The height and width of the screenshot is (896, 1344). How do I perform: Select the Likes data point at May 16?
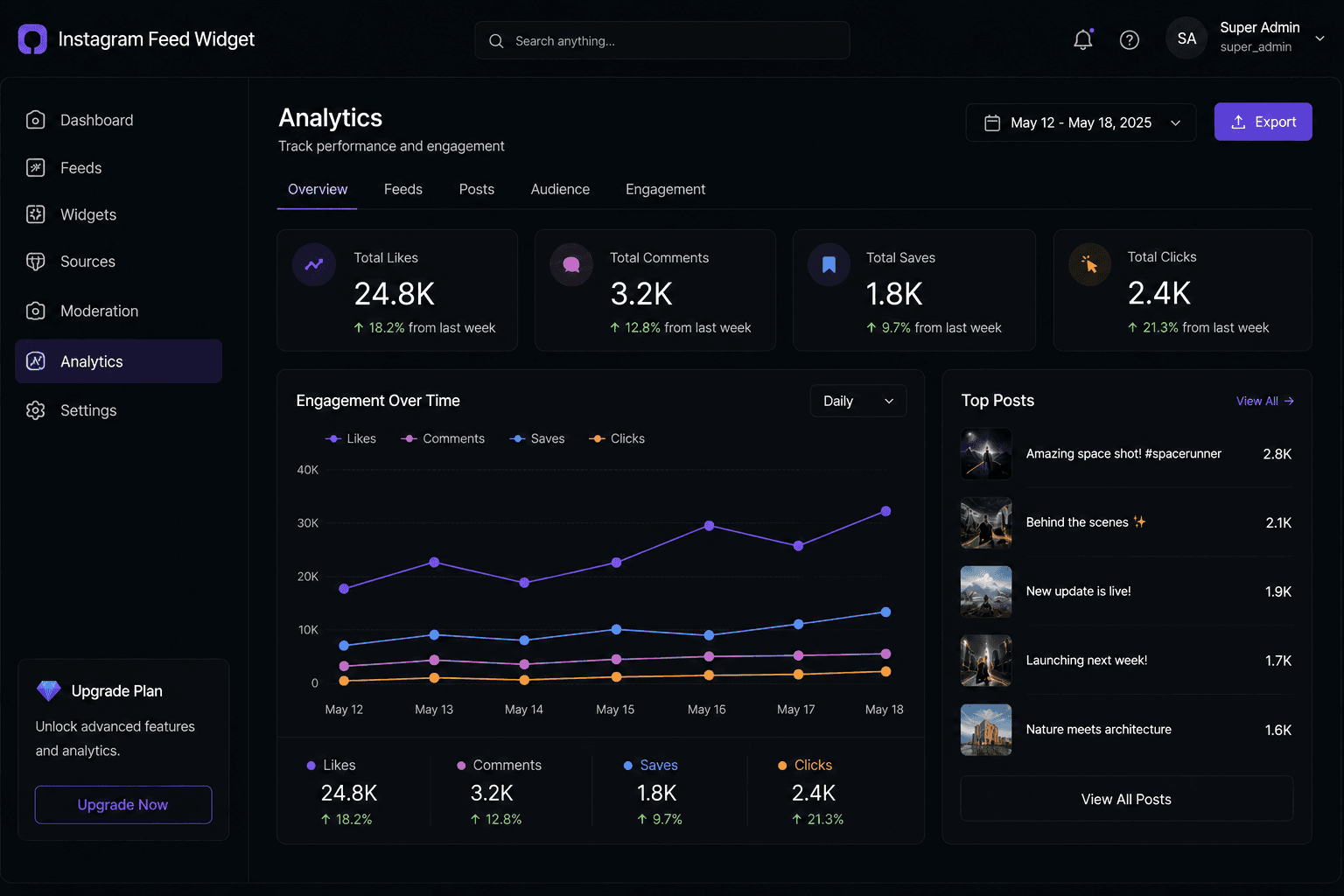709,526
